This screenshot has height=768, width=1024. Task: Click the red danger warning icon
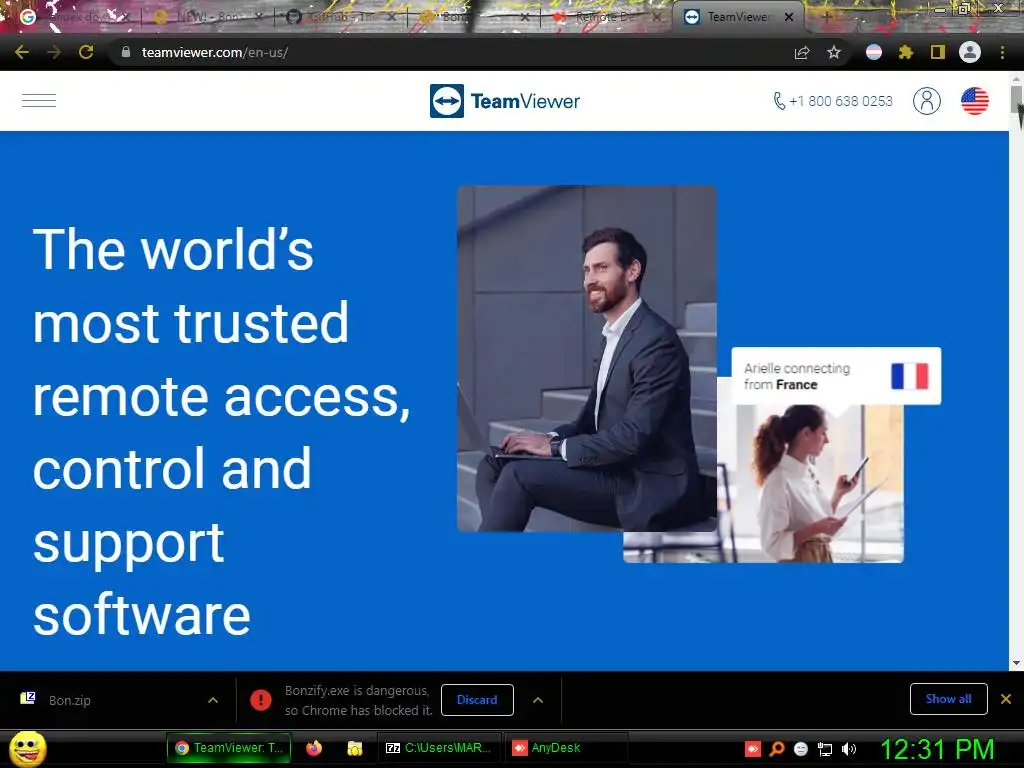(x=261, y=700)
